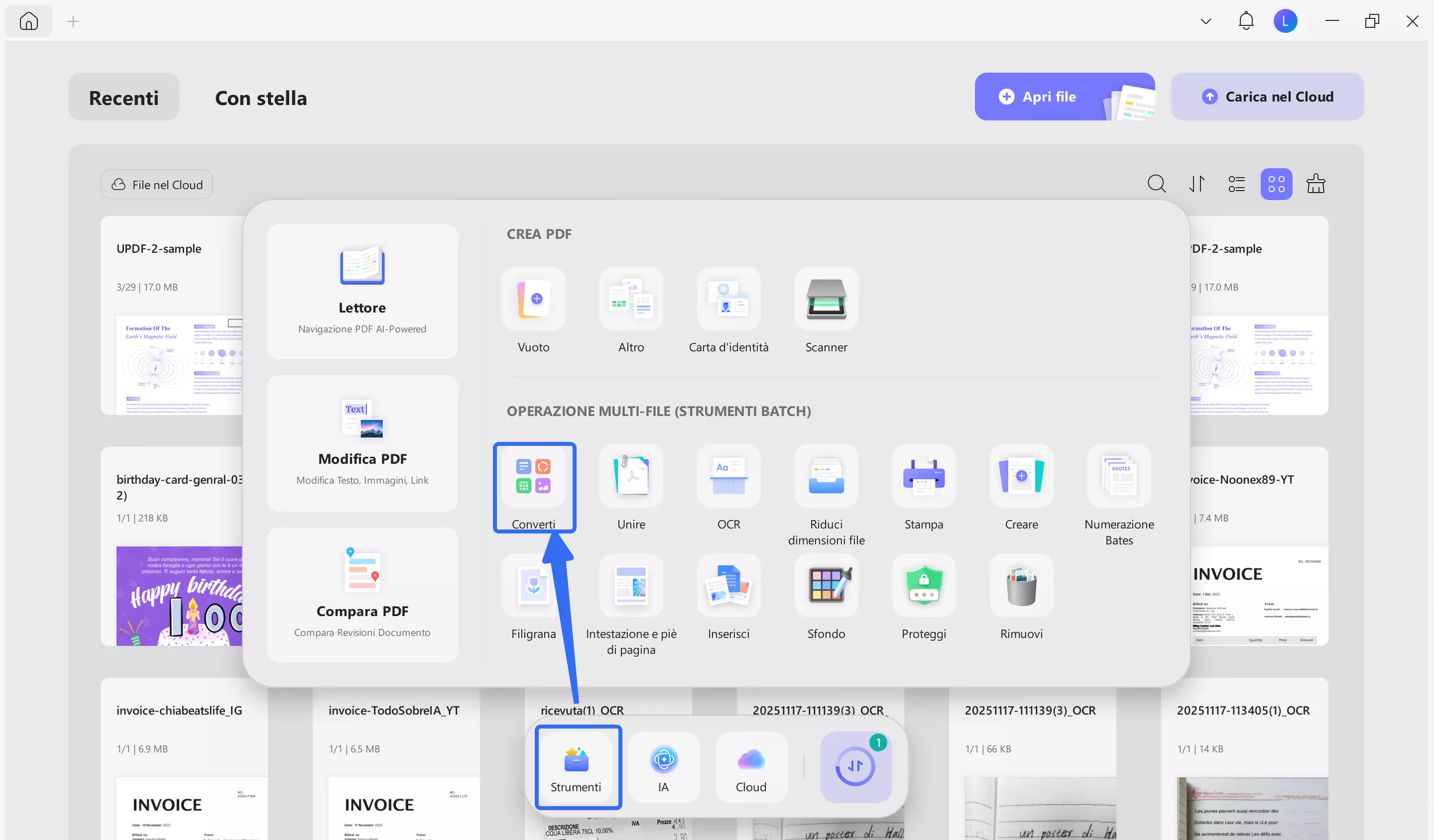Switch to the Con stella tab
Image resolution: width=1434 pixels, height=840 pixels.
[260, 98]
